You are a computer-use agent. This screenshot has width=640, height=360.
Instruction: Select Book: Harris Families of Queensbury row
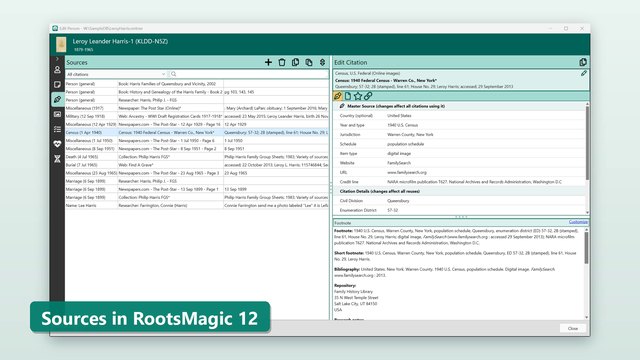(197, 84)
